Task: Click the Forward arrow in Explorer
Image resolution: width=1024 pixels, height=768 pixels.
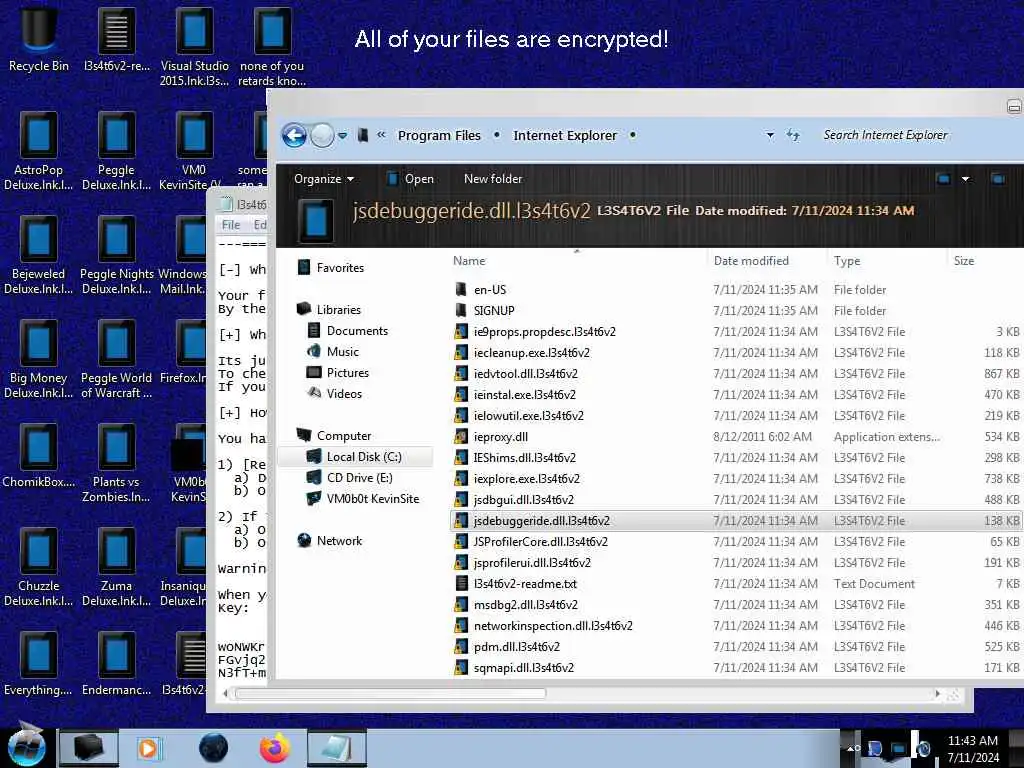Action: tap(321, 136)
